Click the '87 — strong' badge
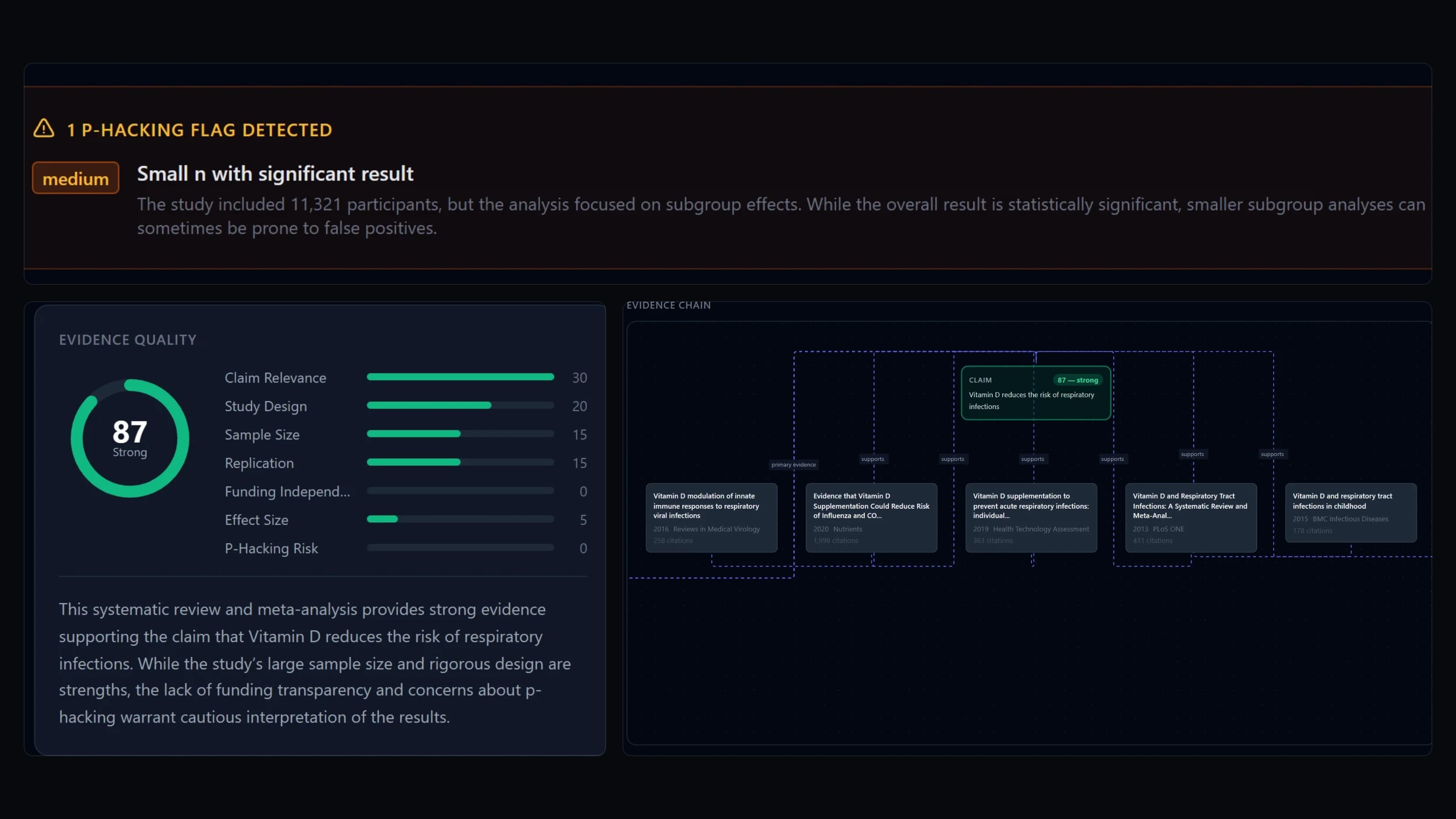 tap(1077, 380)
